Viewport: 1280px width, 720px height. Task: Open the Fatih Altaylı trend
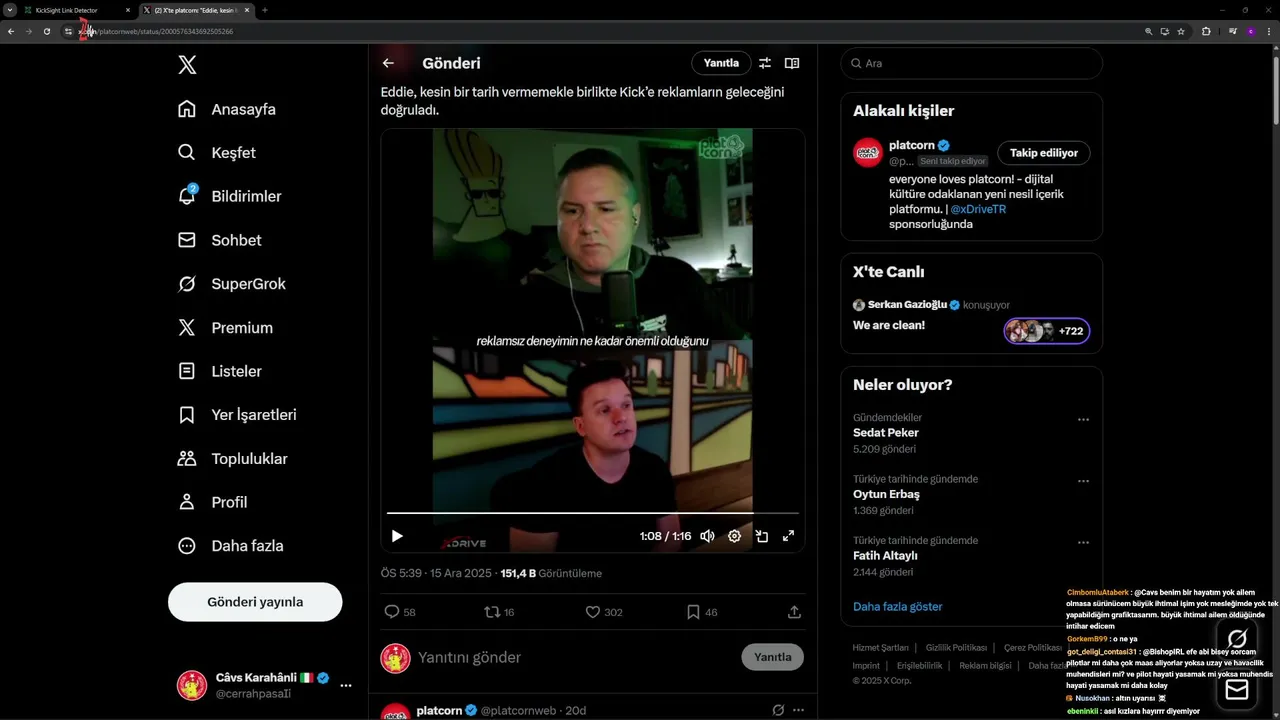pos(885,556)
